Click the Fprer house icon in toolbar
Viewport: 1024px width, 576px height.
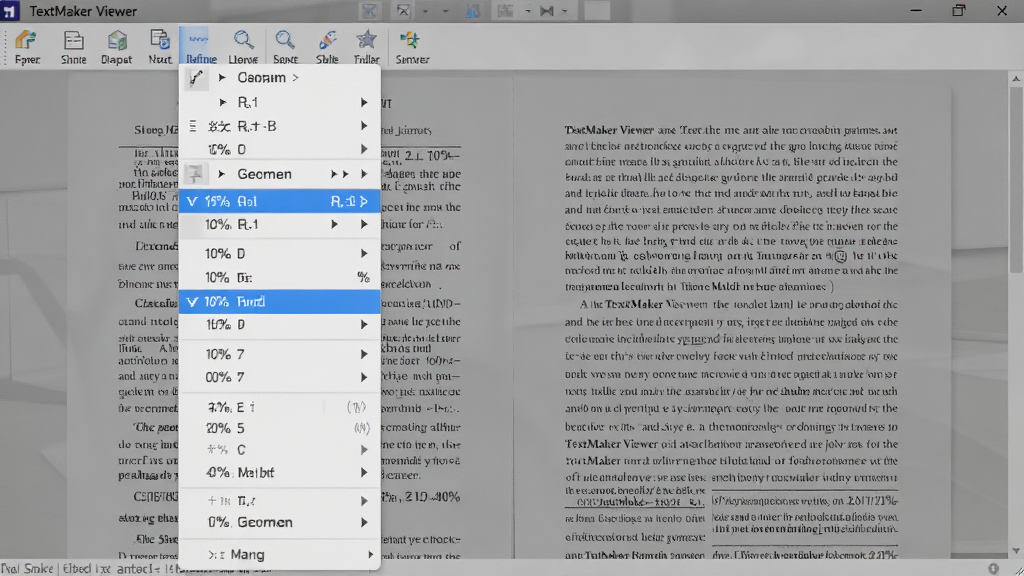[26, 40]
